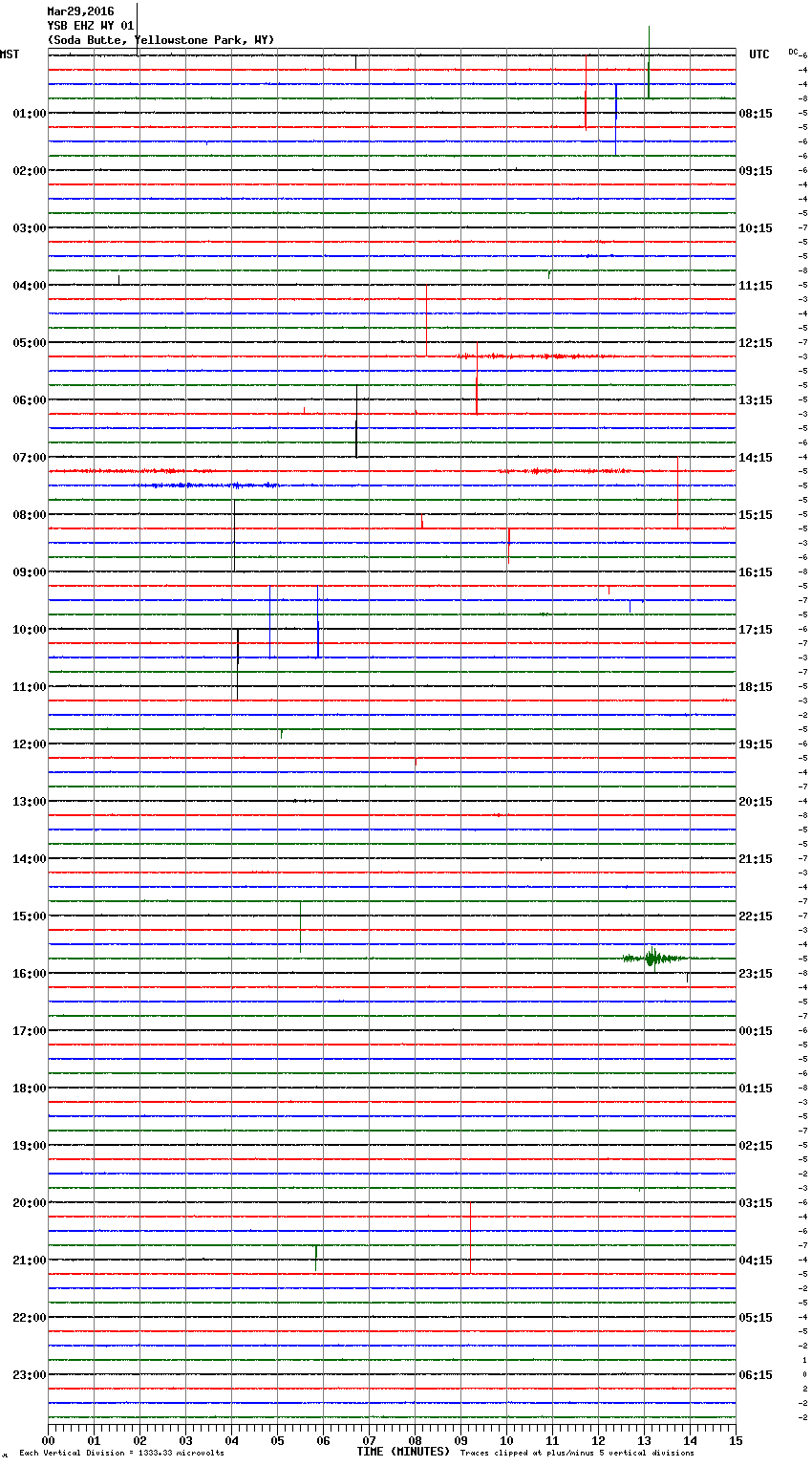Select the '14:00' MST row label
Image resolution: width=812 pixels, height=1466 pixels.
[30, 859]
